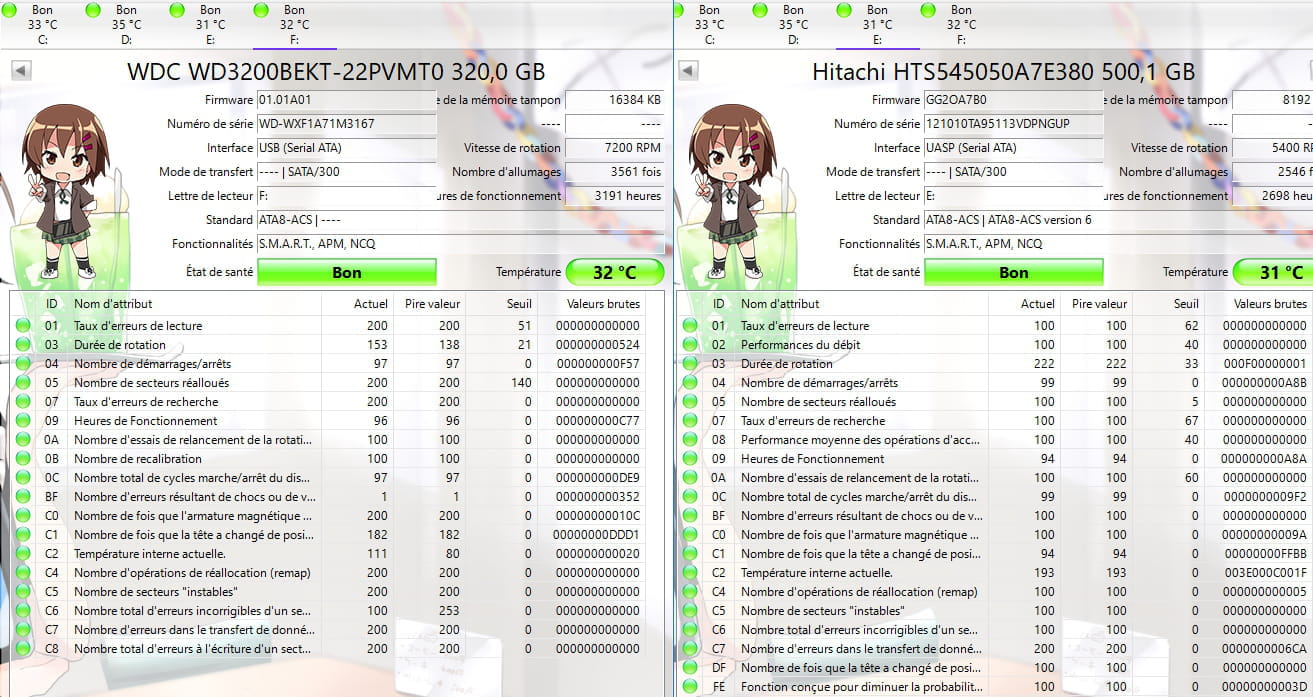
Task: Click the Firmware field showing 01.01A01
Action: [347, 100]
